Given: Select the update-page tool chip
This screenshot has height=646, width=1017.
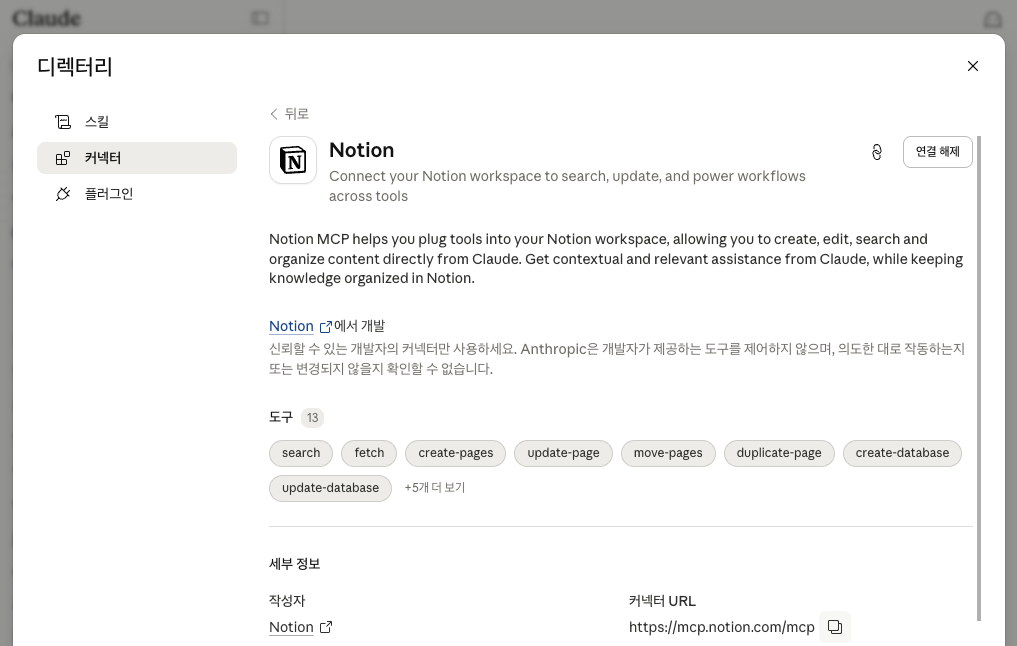Looking at the screenshot, I should coord(563,453).
